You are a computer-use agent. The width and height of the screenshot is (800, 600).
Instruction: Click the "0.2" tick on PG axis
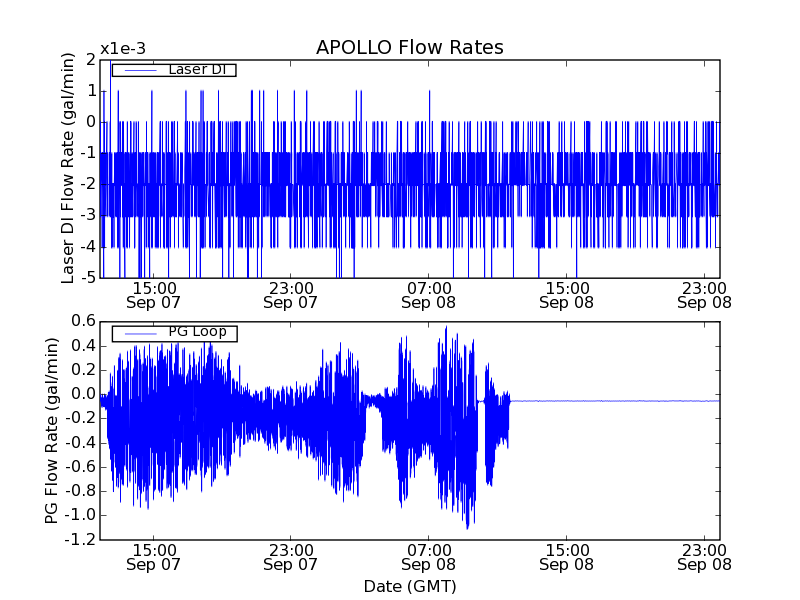click(x=84, y=370)
